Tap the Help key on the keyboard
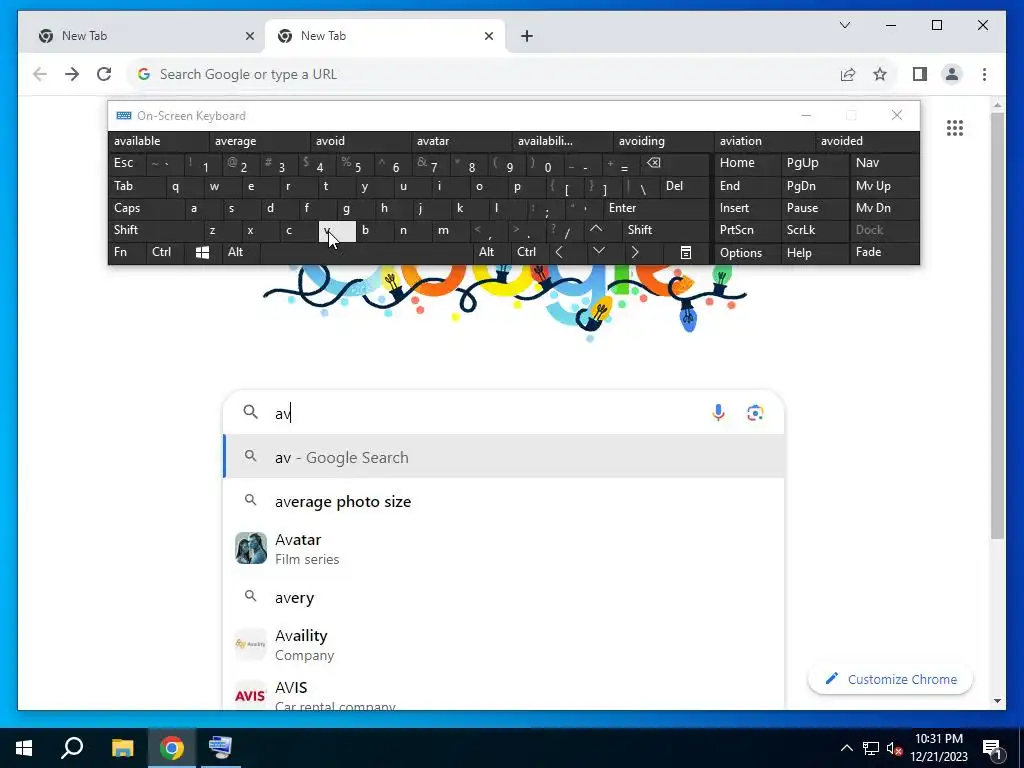The height and width of the screenshot is (768, 1024). [814, 253]
